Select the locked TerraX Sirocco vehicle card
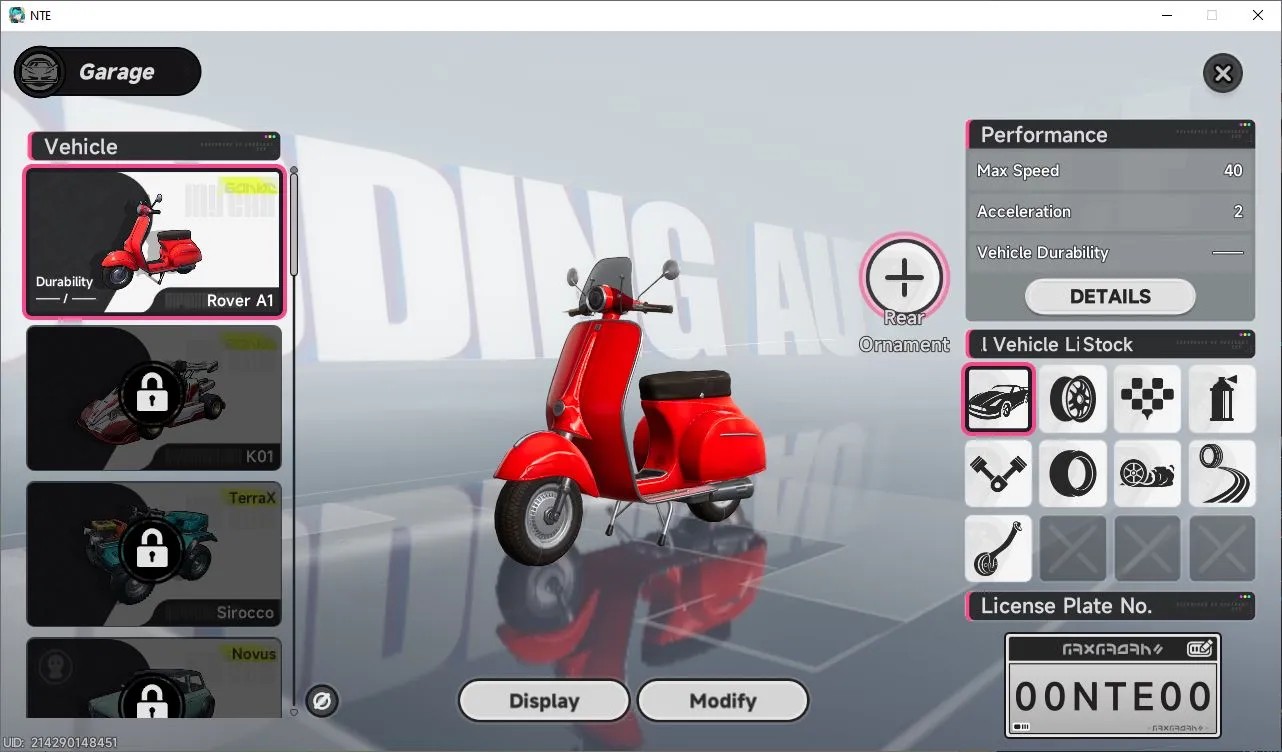This screenshot has height=752, width=1282. click(x=154, y=554)
